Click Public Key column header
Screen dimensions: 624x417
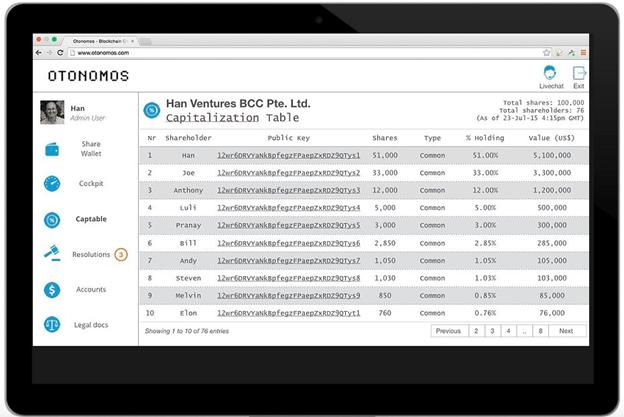pos(289,138)
